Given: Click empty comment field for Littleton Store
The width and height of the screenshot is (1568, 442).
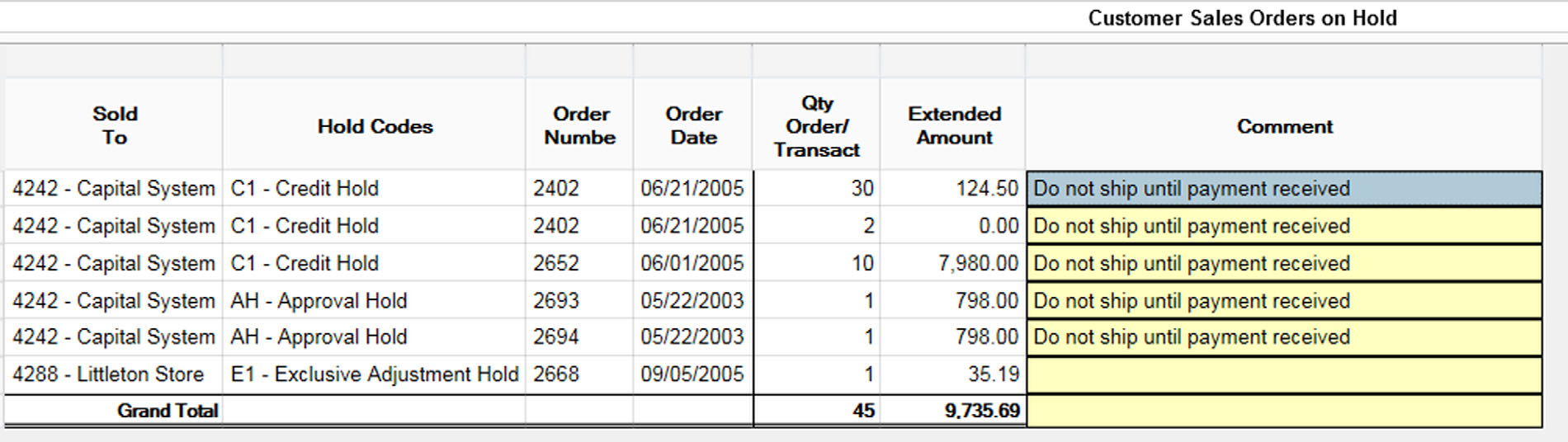Looking at the screenshot, I should pos(1283,374).
